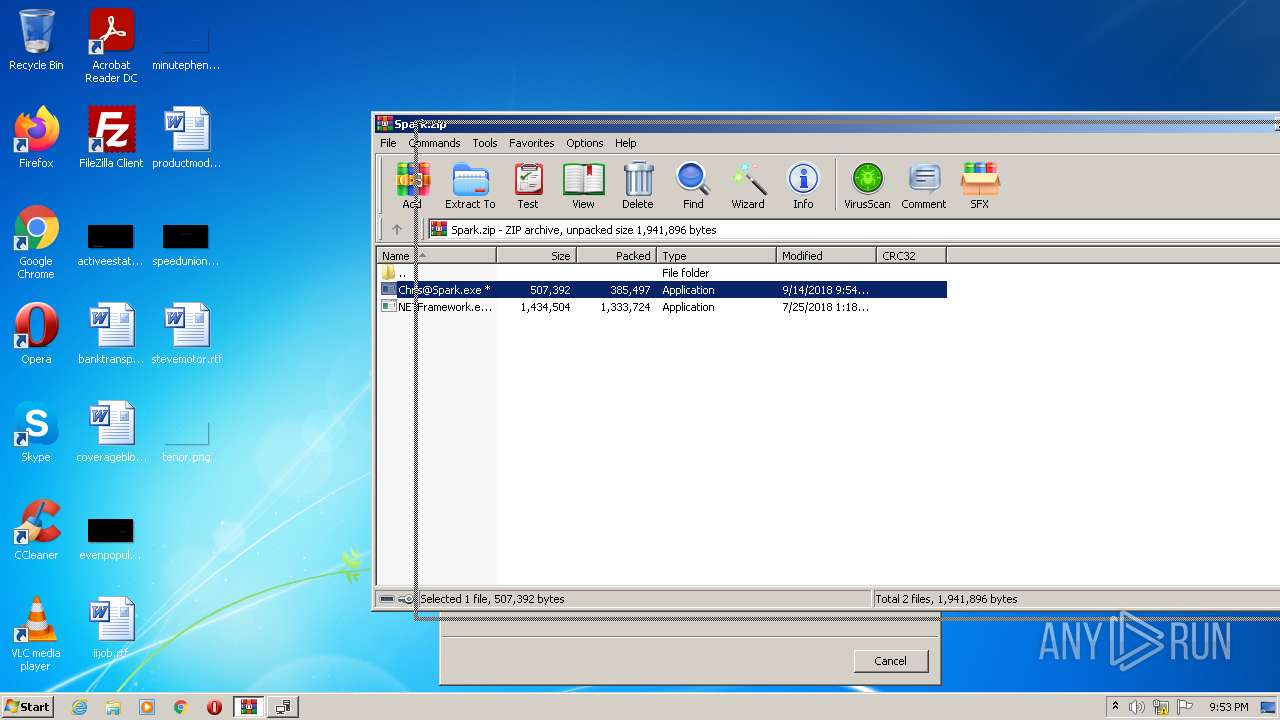Open the CCleaner desktop shortcut

point(36,530)
